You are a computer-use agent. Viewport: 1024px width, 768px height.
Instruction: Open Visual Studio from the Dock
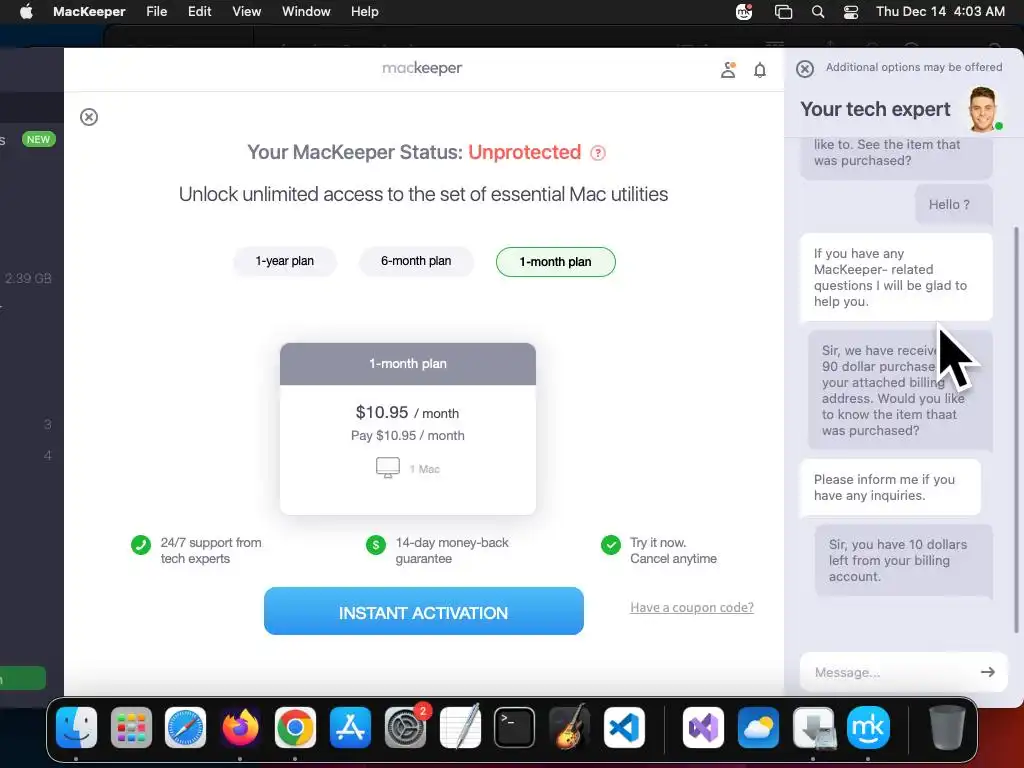pos(703,727)
